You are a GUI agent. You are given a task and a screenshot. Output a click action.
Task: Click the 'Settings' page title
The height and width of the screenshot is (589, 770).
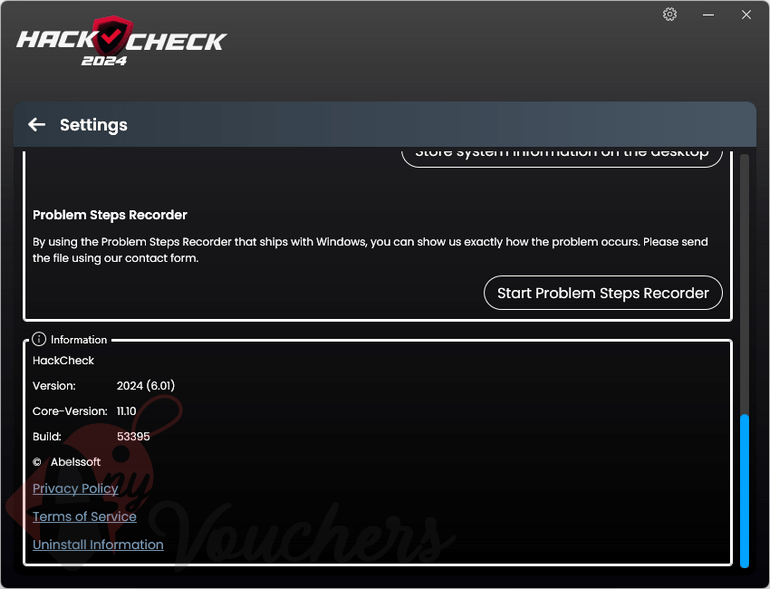[93, 125]
